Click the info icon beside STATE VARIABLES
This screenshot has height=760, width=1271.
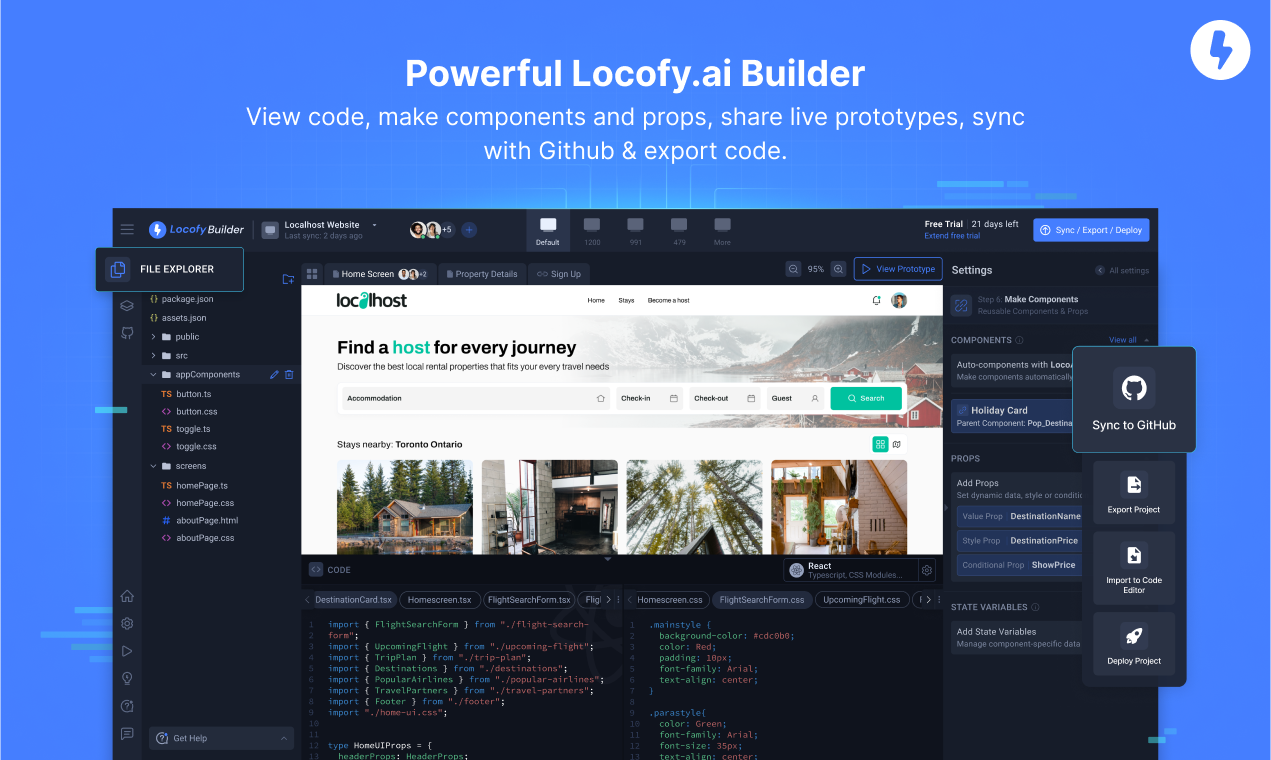pos(1035,607)
